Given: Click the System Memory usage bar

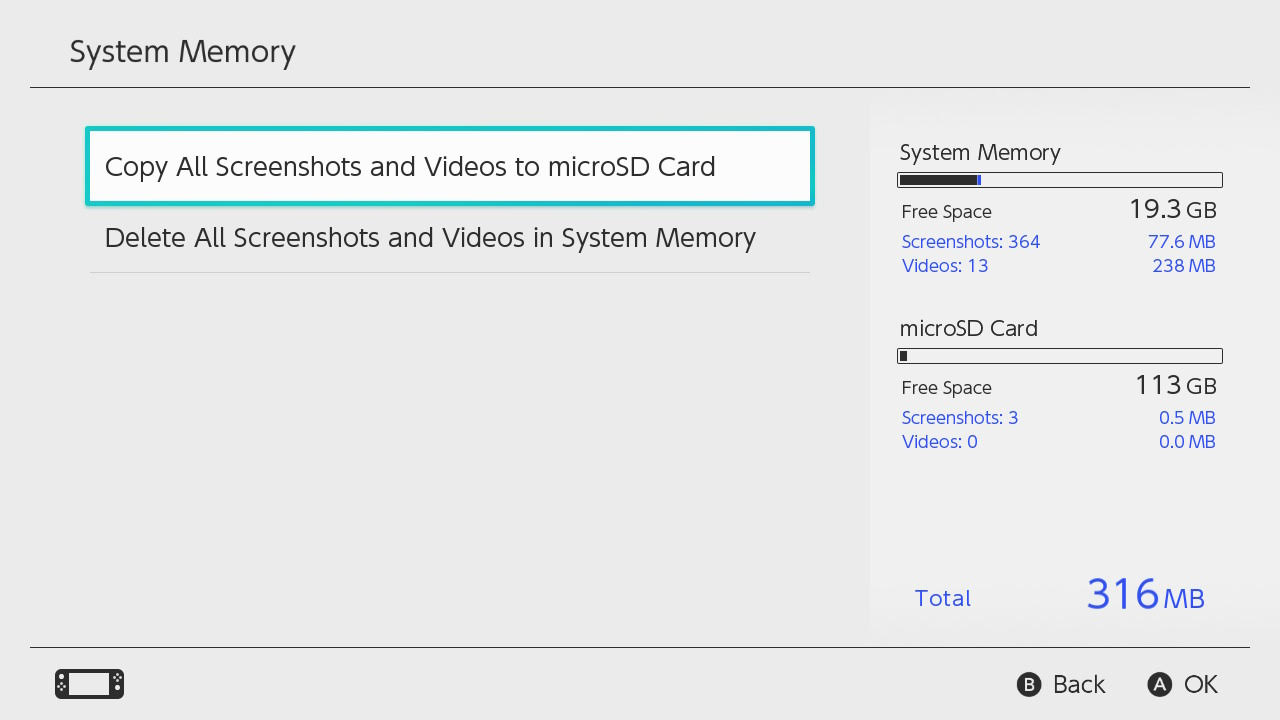Looking at the screenshot, I should tap(1060, 180).
